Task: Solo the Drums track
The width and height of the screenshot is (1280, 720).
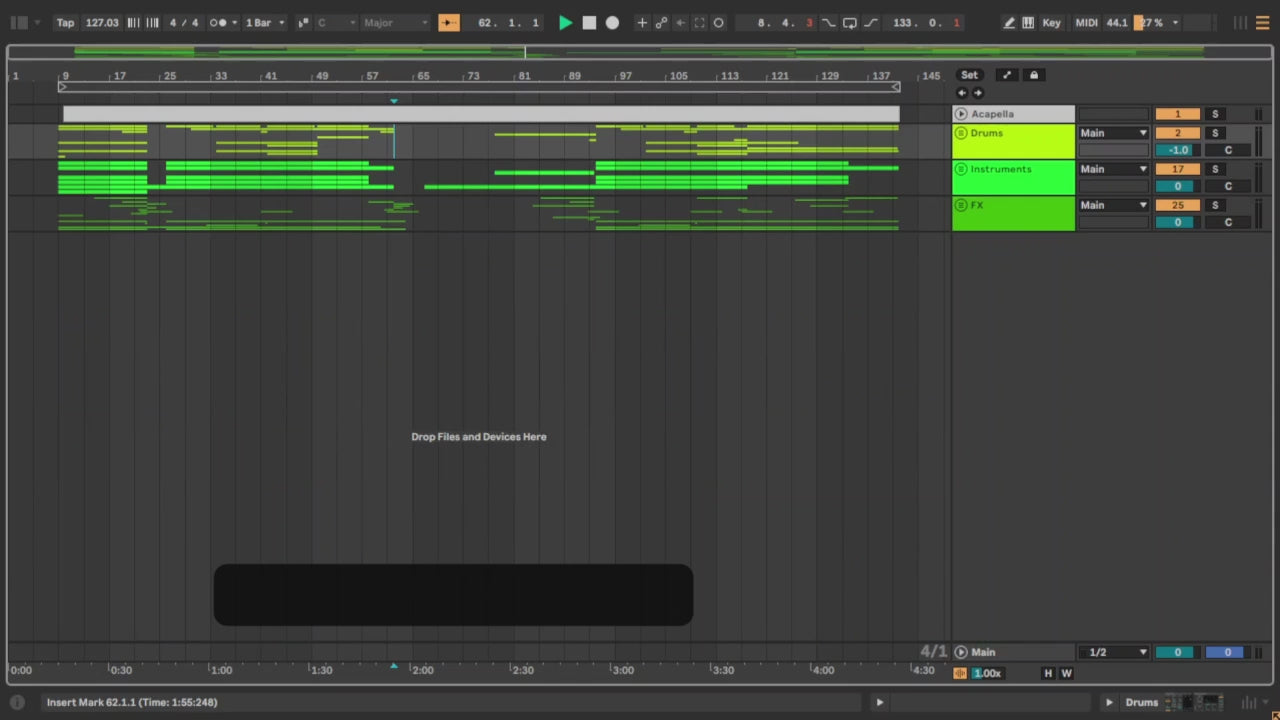Action: [x=1215, y=133]
